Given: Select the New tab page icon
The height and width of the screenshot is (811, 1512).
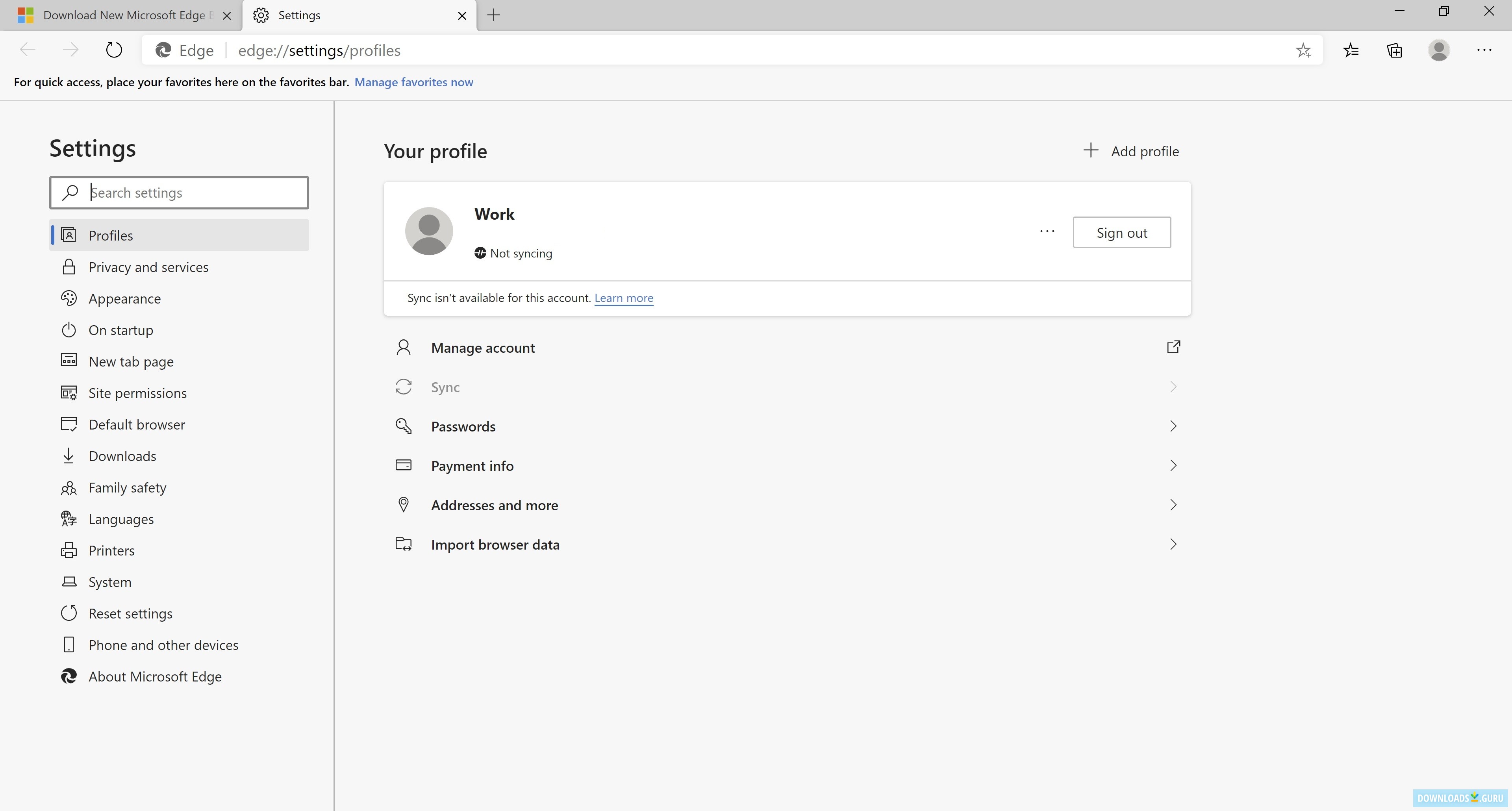Looking at the screenshot, I should click(x=69, y=361).
